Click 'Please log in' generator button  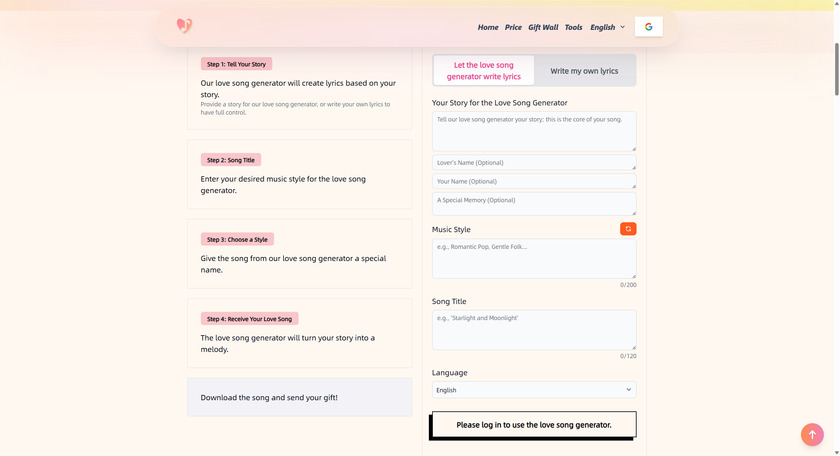(534, 424)
